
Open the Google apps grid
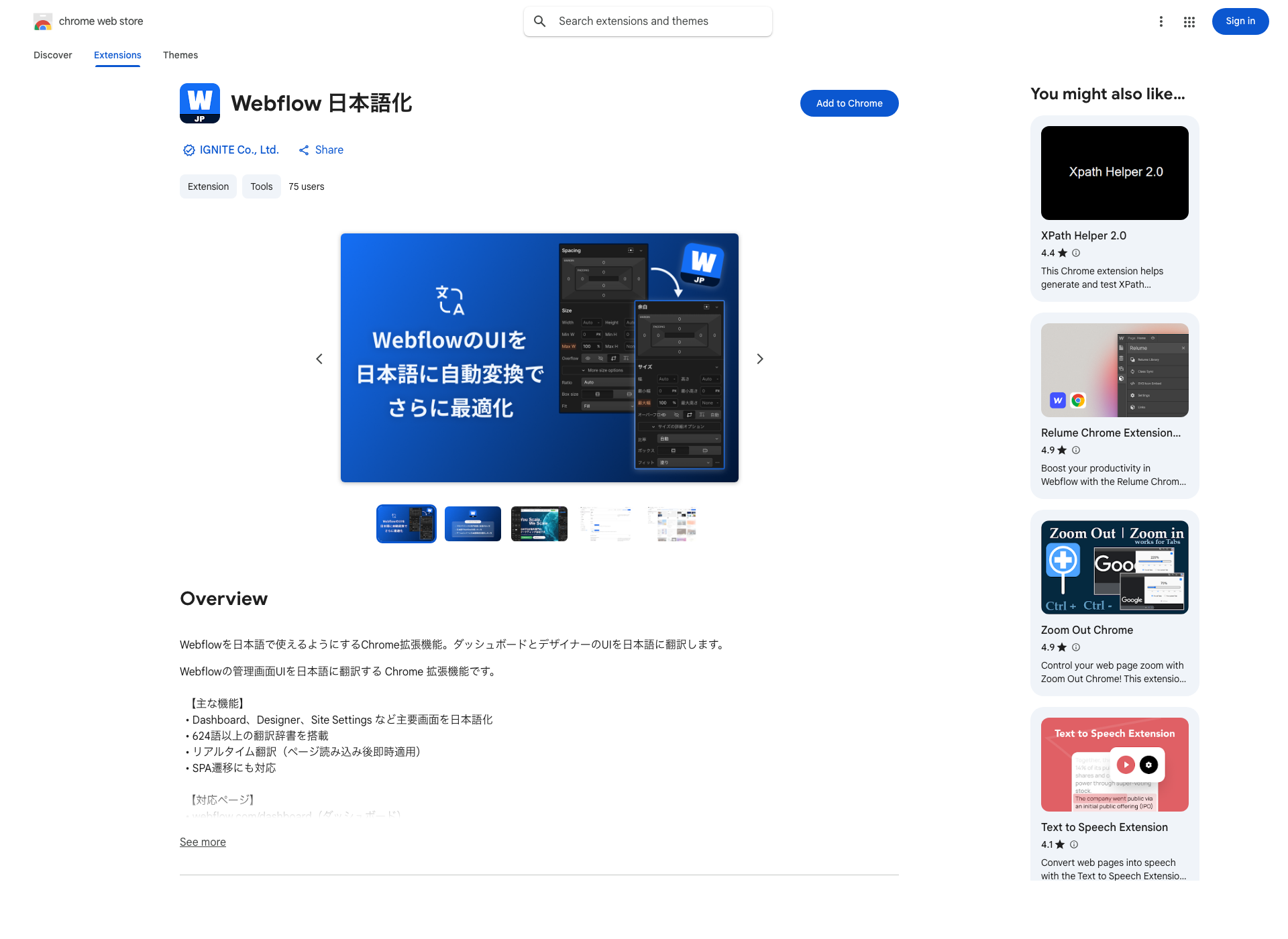[x=1189, y=21]
